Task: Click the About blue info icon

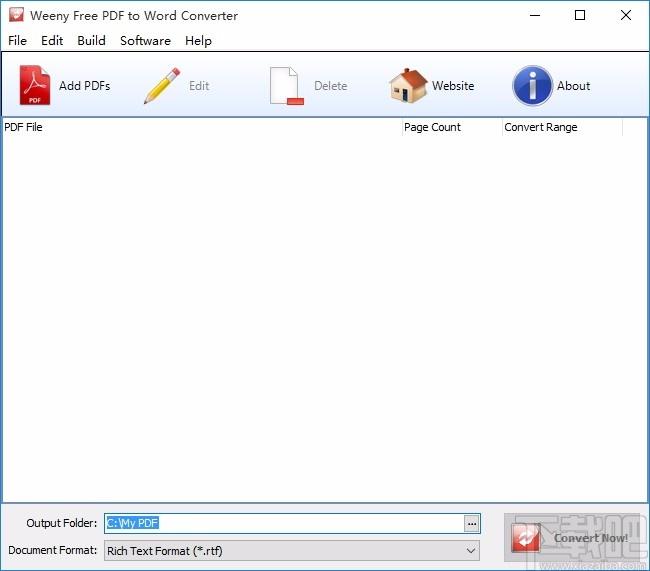Action: (x=532, y=85)
